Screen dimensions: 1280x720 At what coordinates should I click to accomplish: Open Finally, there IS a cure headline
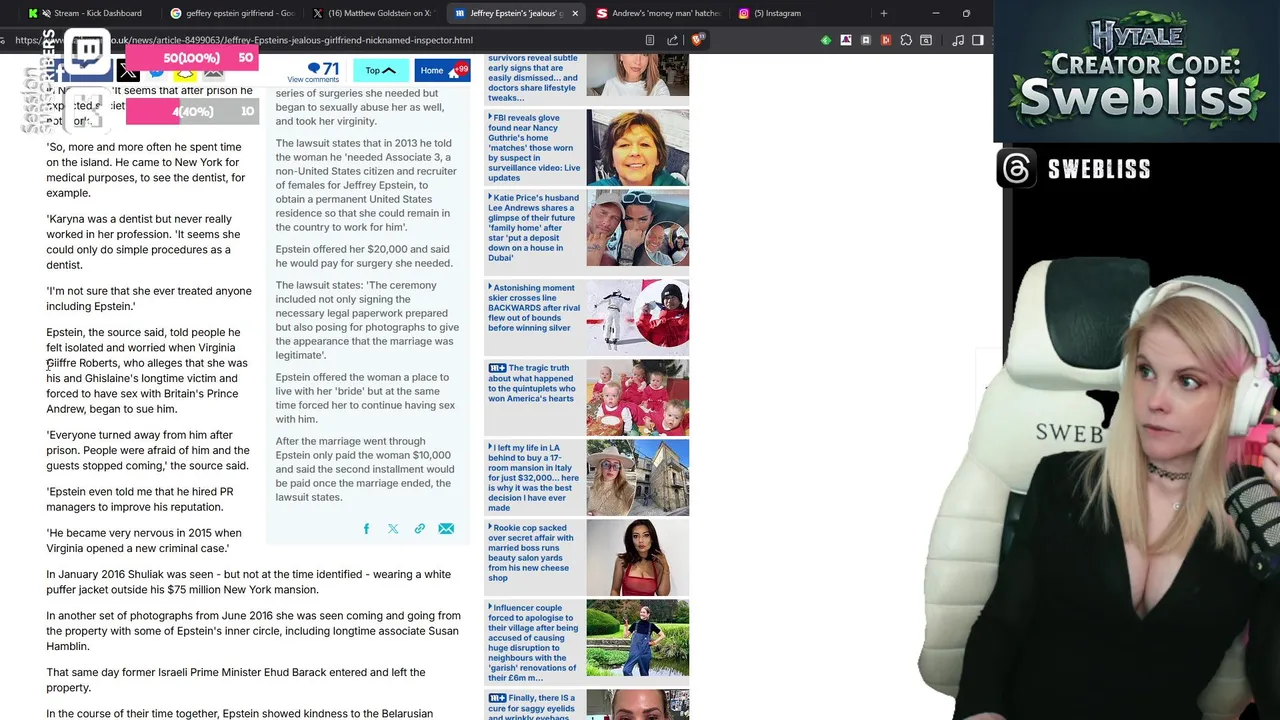[531, 706]
